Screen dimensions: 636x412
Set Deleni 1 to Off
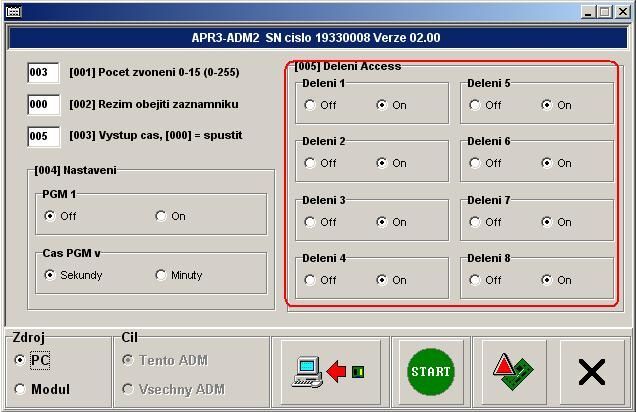click(x=310, y=105)
